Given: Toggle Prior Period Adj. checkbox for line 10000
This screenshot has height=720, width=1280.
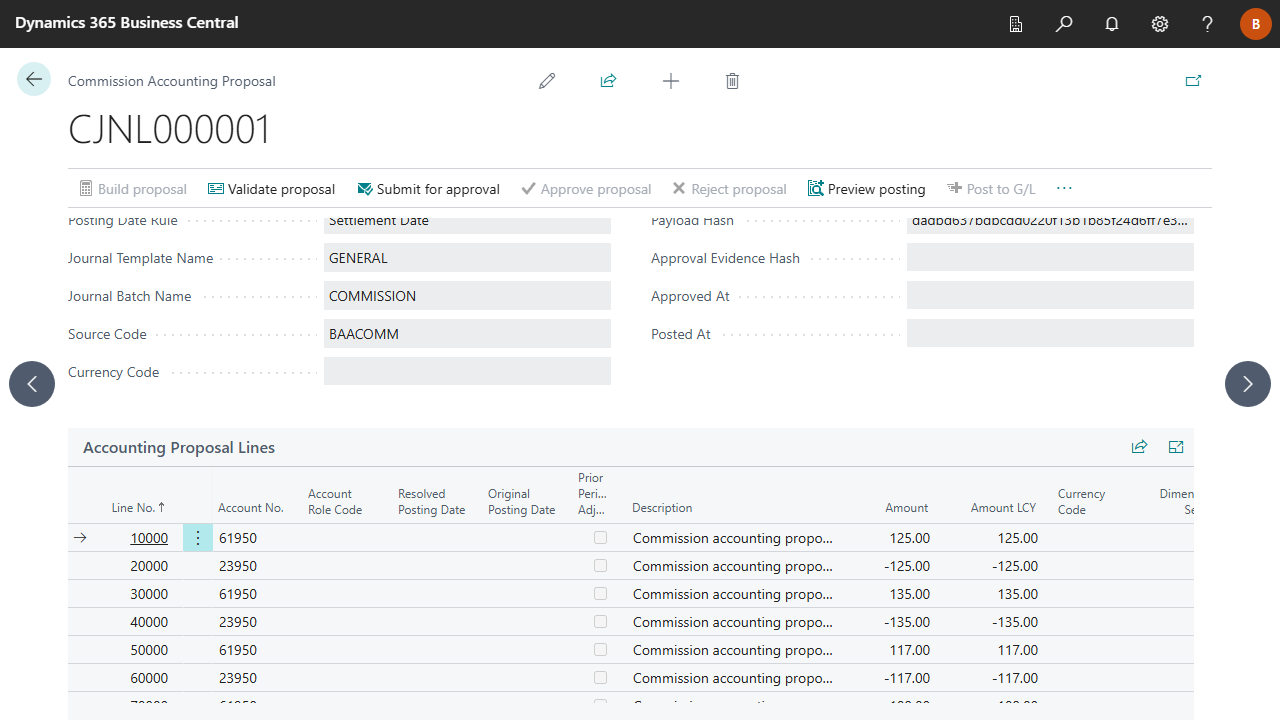Looking at the screenshot, I should [x=600, y=538].
